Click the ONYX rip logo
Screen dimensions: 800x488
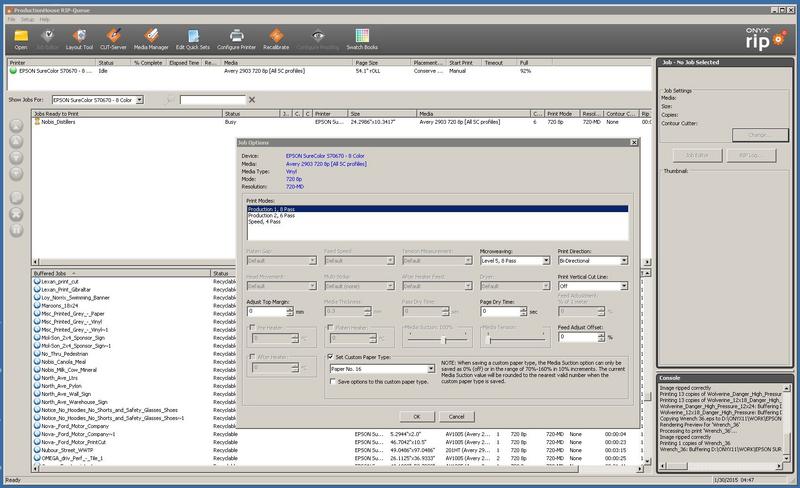click(x=764, y=39)
